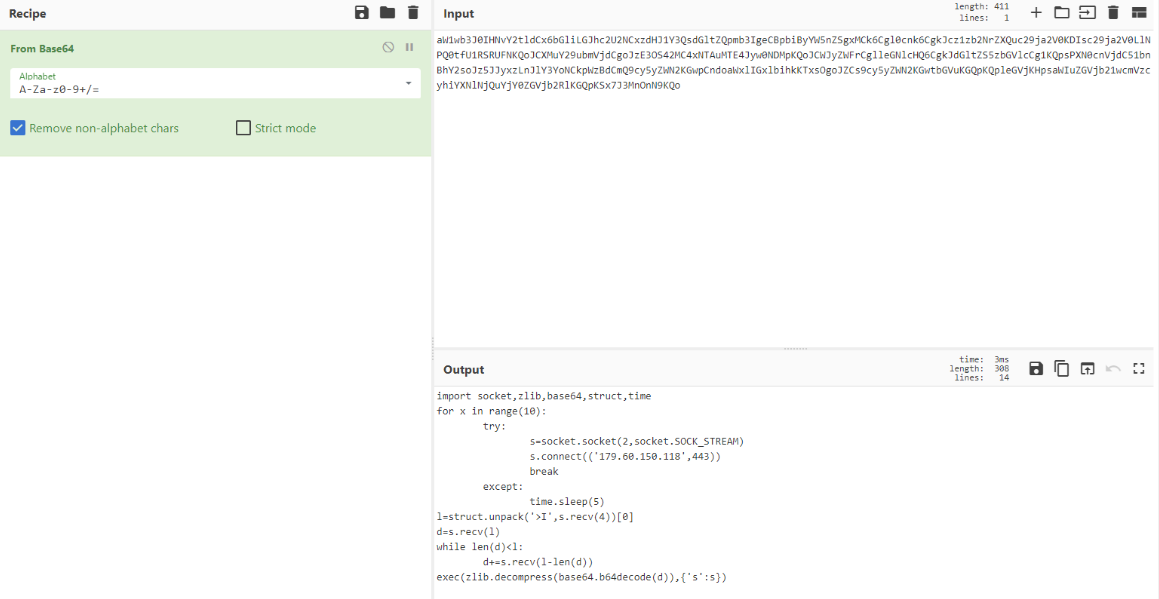Maximise the output pane
The image size is (1159, 599).
point(1138,368)
